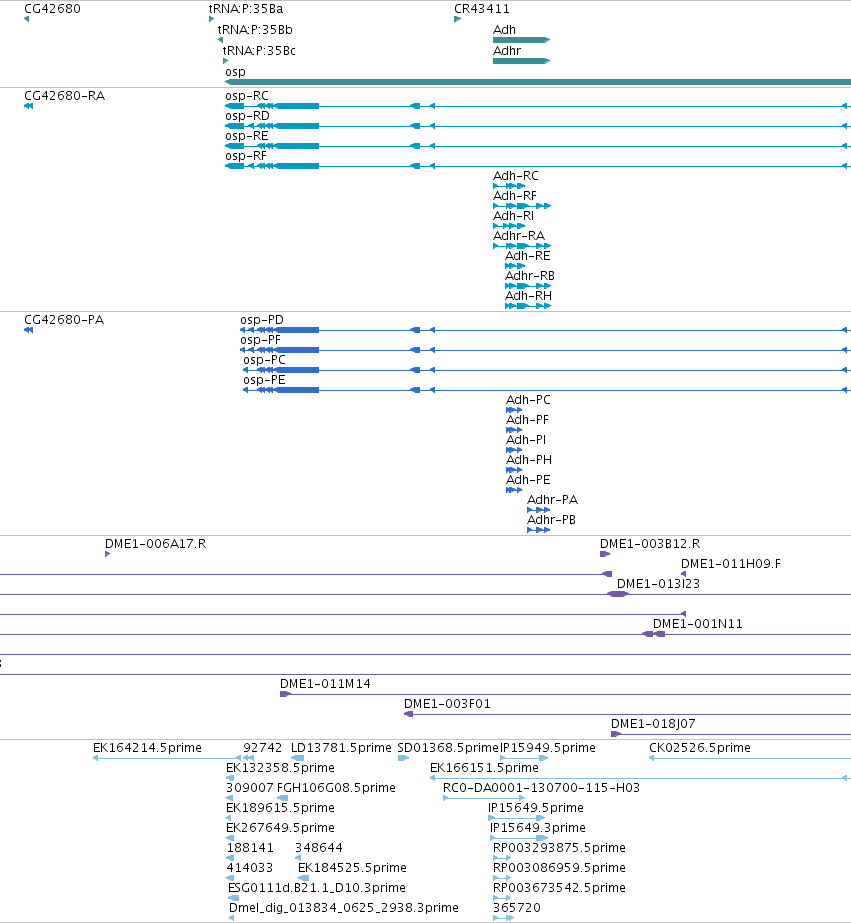851x923 pixels.
Task: Select the 92742 EST label
Action: 262,749
